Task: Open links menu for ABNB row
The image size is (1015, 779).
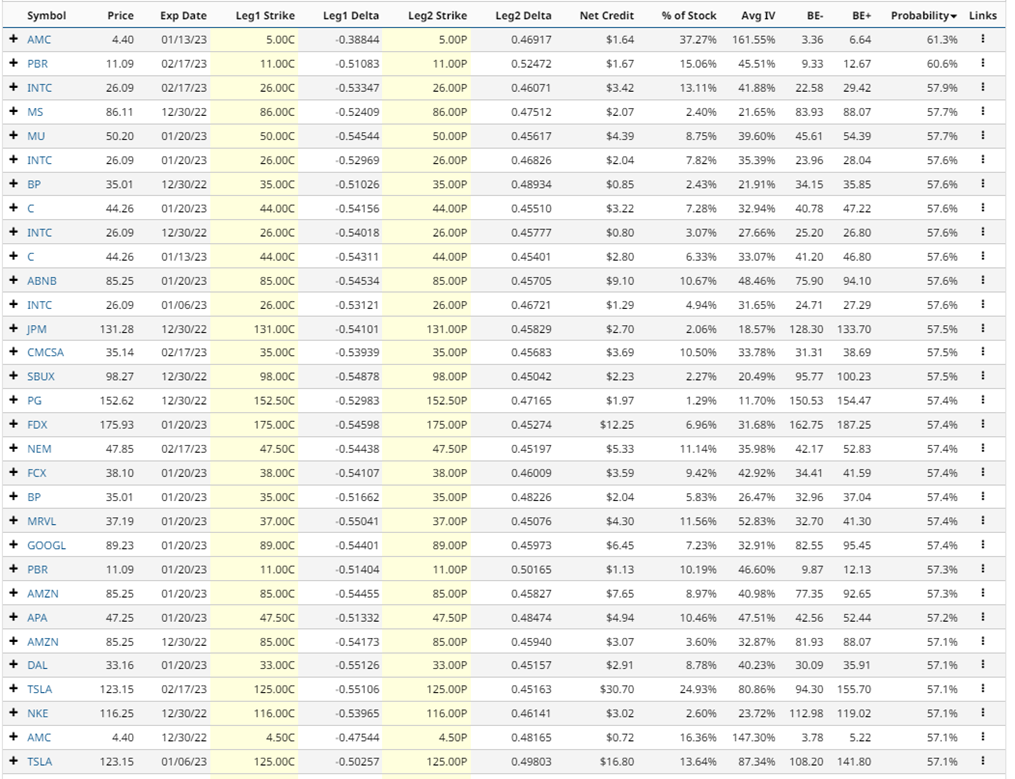Action: point(983,280)
